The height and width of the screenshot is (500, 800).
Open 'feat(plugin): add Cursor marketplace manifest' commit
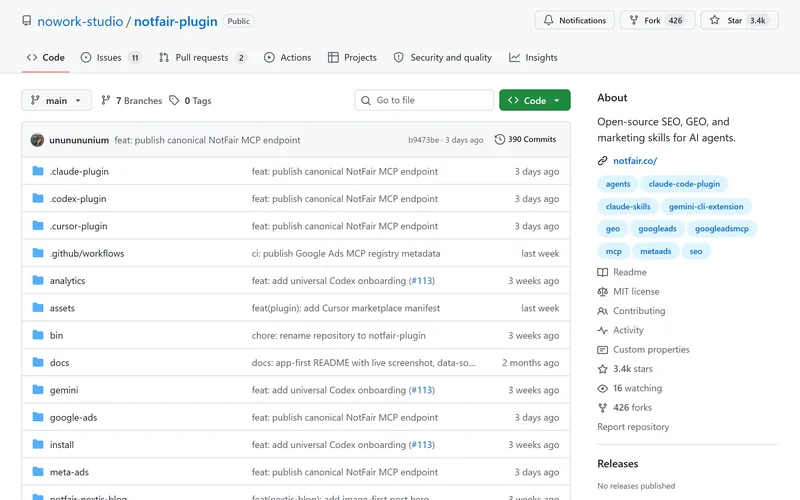coord(345,308)
